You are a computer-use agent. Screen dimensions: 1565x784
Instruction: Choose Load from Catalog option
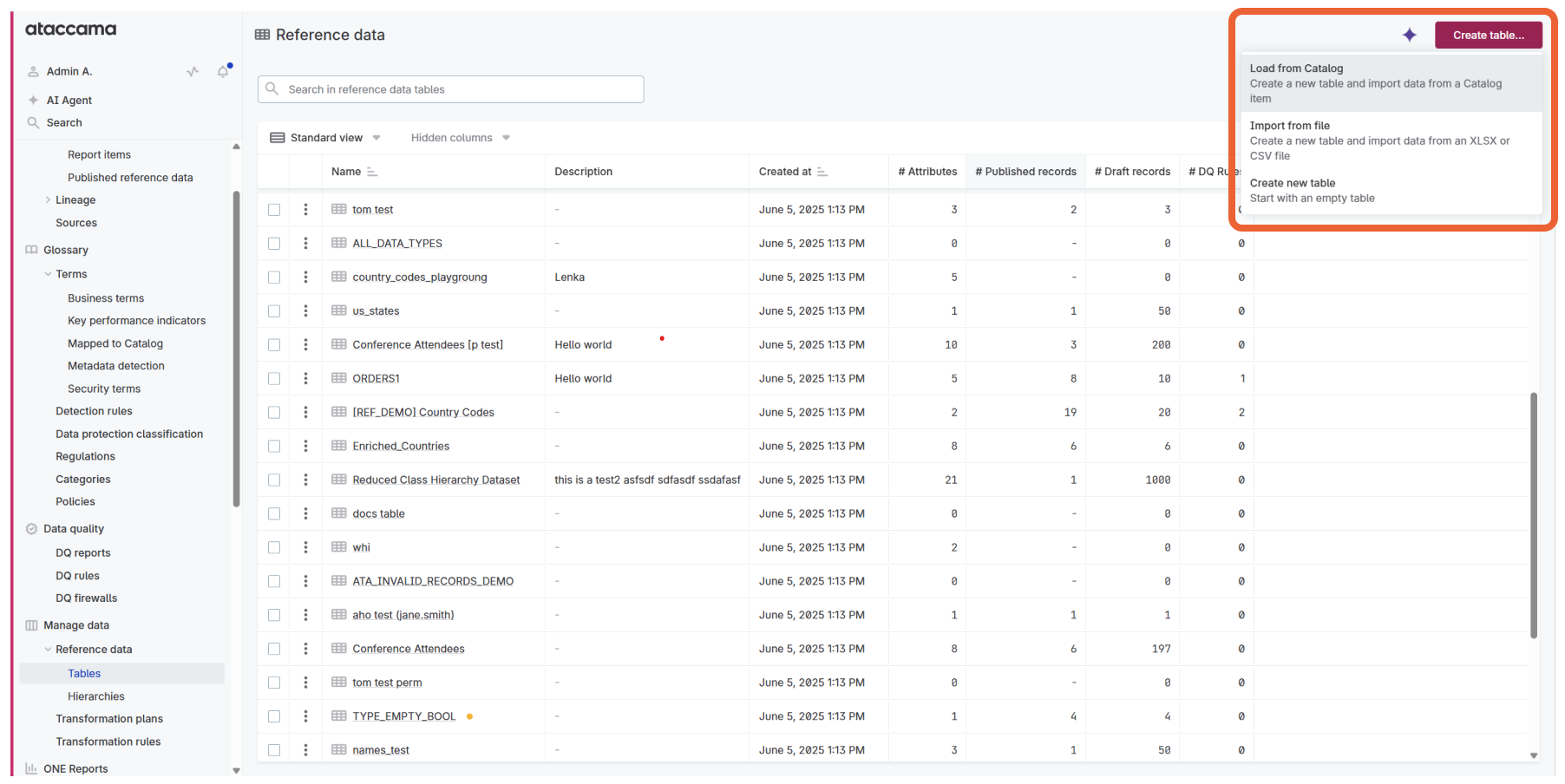tap(1389, 82)
